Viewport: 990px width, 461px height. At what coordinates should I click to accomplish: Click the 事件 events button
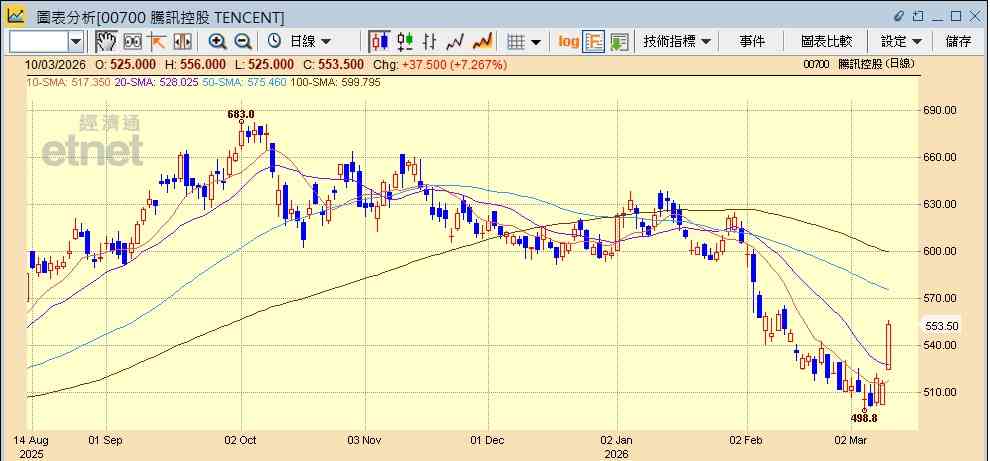point(752,42)
